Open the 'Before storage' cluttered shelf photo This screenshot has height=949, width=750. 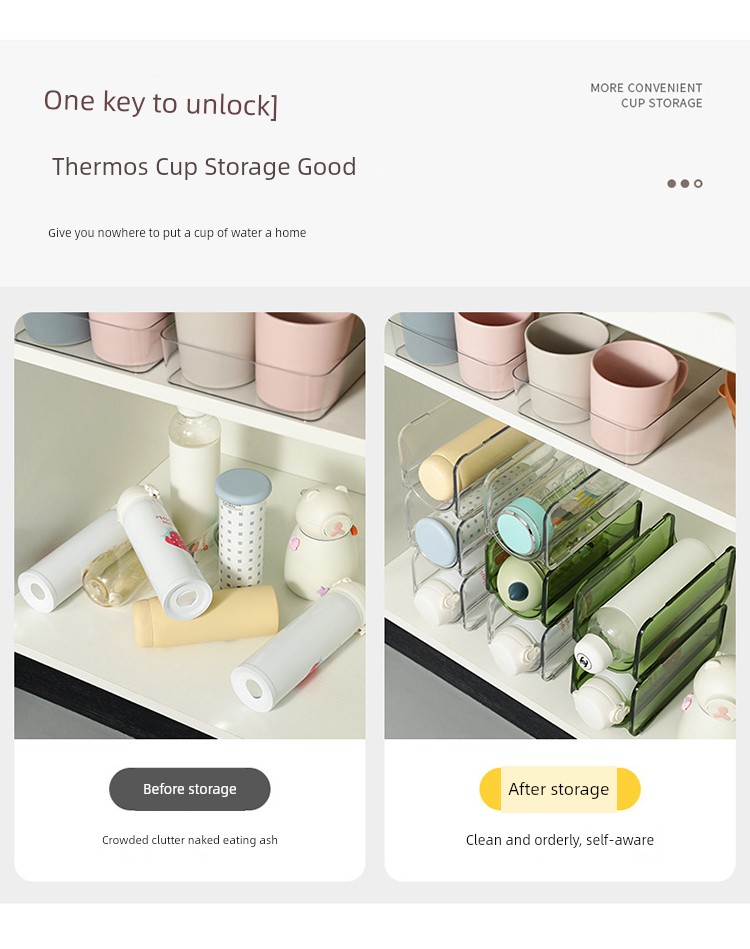click(189, 525)
